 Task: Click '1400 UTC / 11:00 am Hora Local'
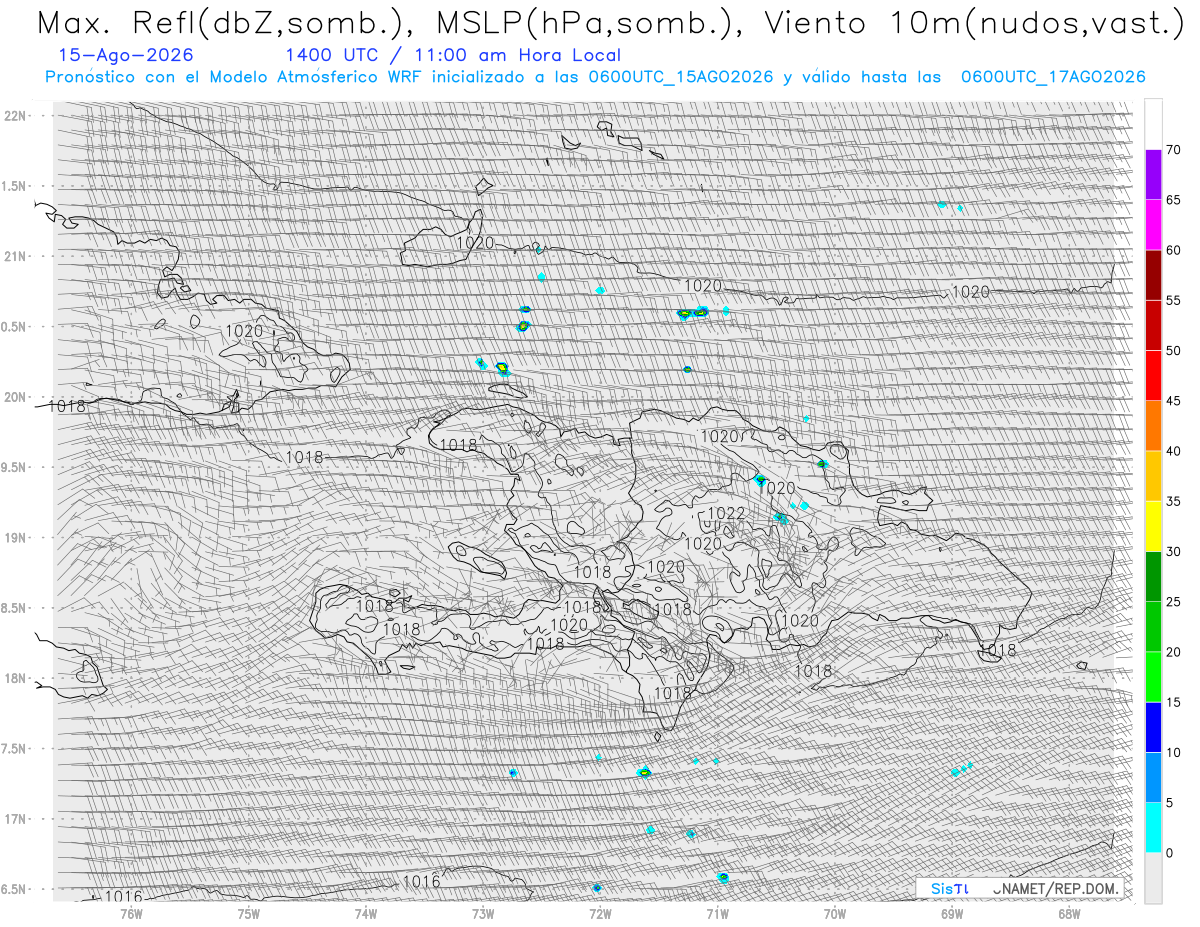[x=453, y=56]
